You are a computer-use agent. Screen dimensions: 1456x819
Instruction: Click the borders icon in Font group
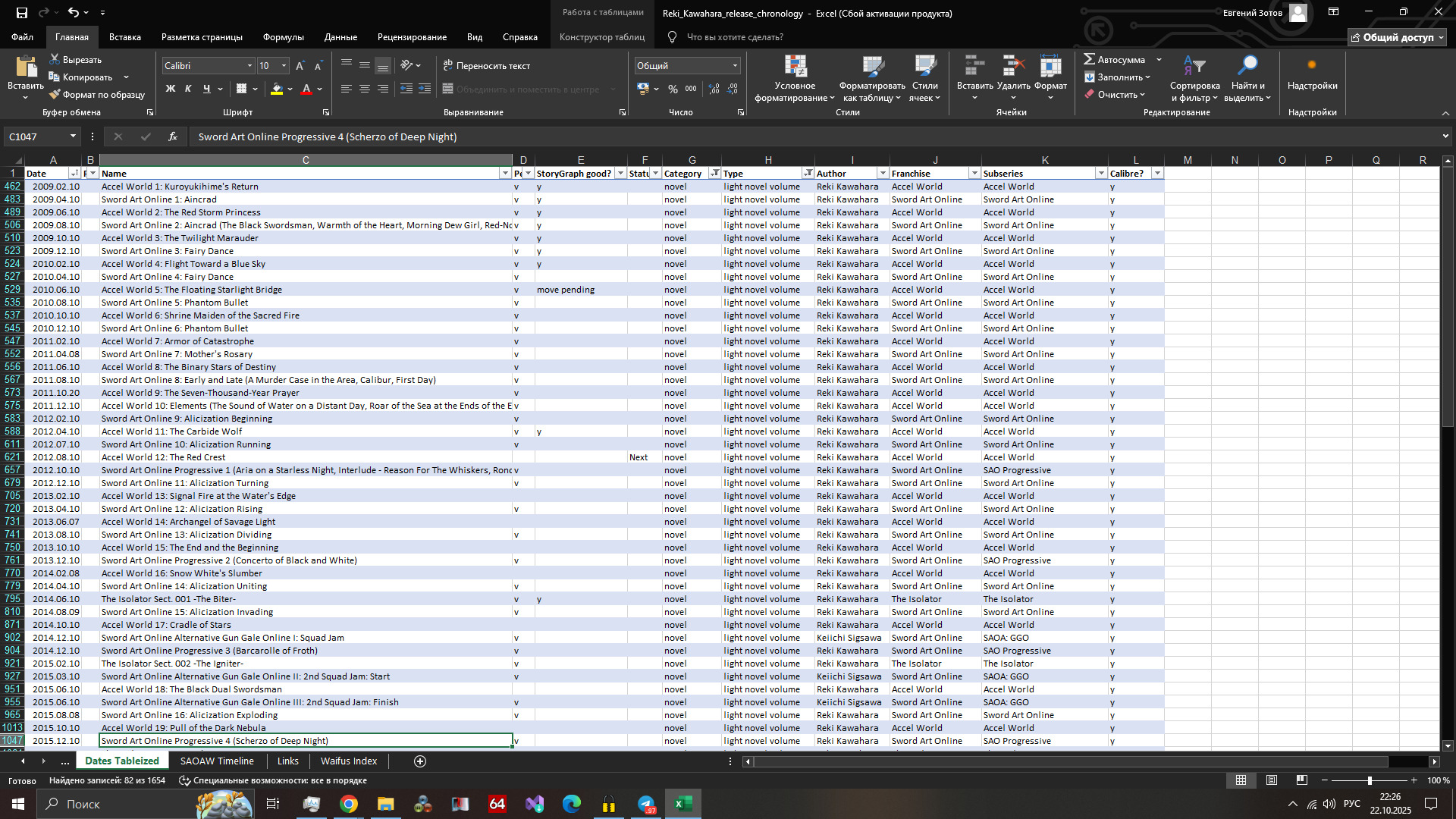coord(241,89)
